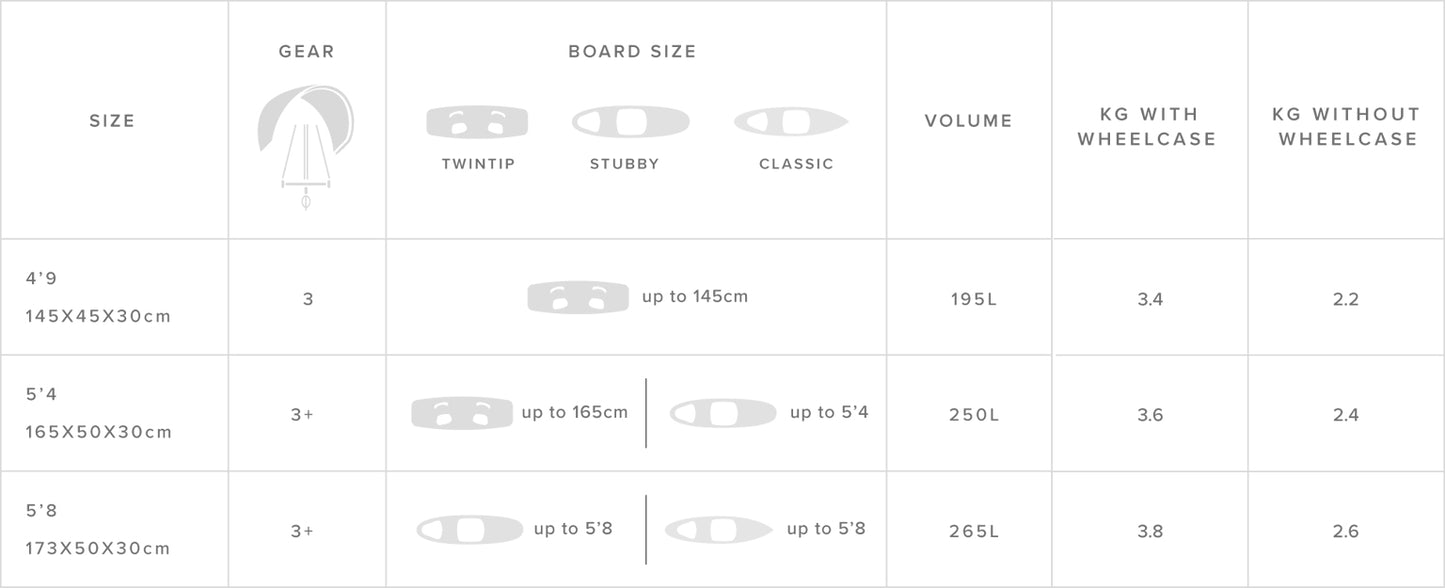Image resolution: width=1445 pixels, height=588 pixels.
Task: Click twintip icon in the 4'9 row
Action: coord(579,297)
